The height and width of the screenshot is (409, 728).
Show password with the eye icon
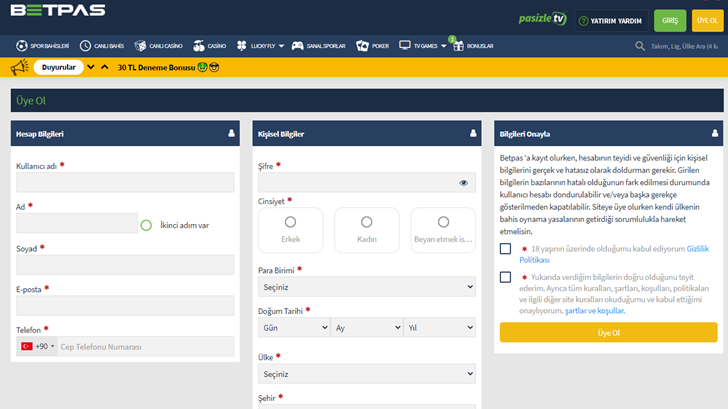[x=463, y=182]
